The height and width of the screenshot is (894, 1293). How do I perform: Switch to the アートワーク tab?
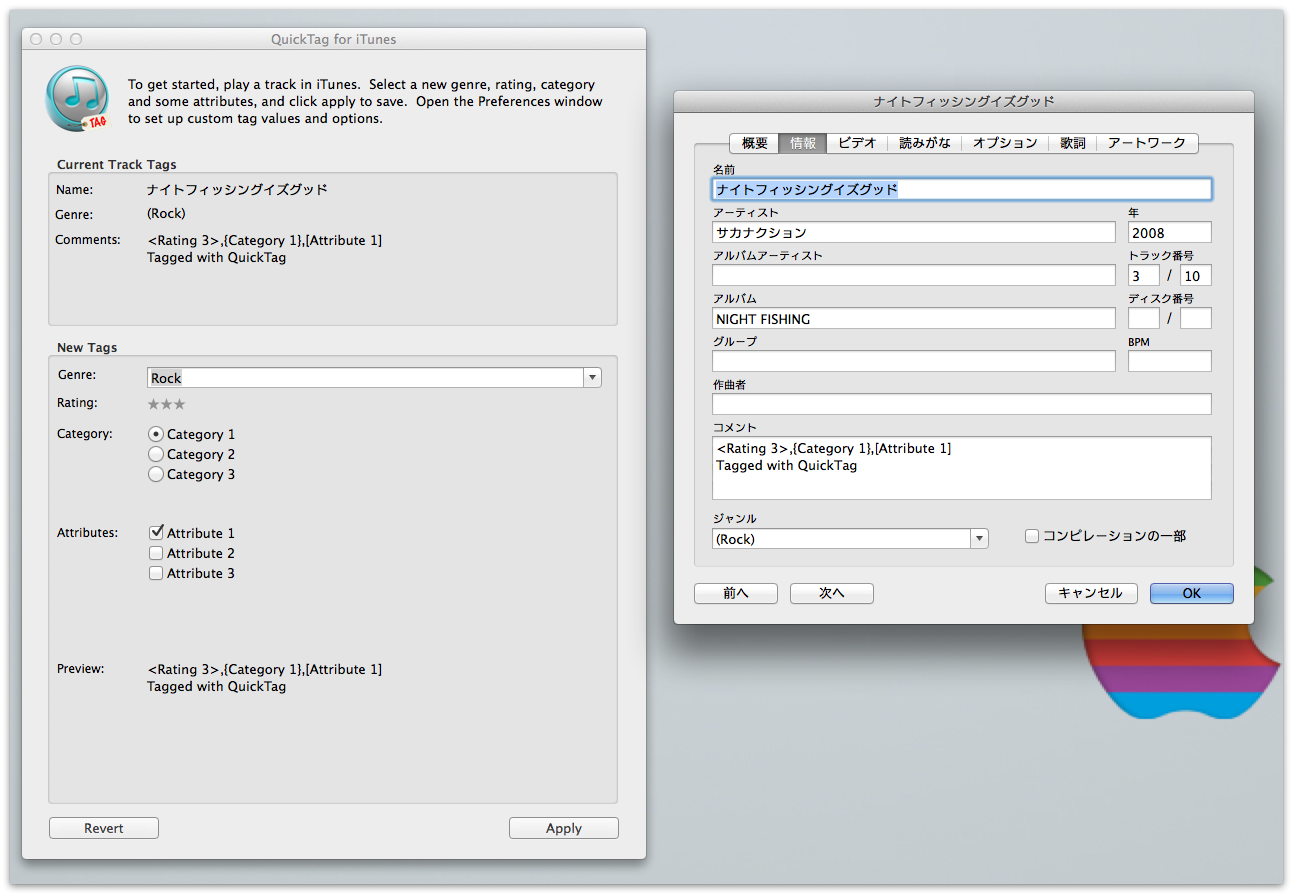click(x=1147, y=143)
